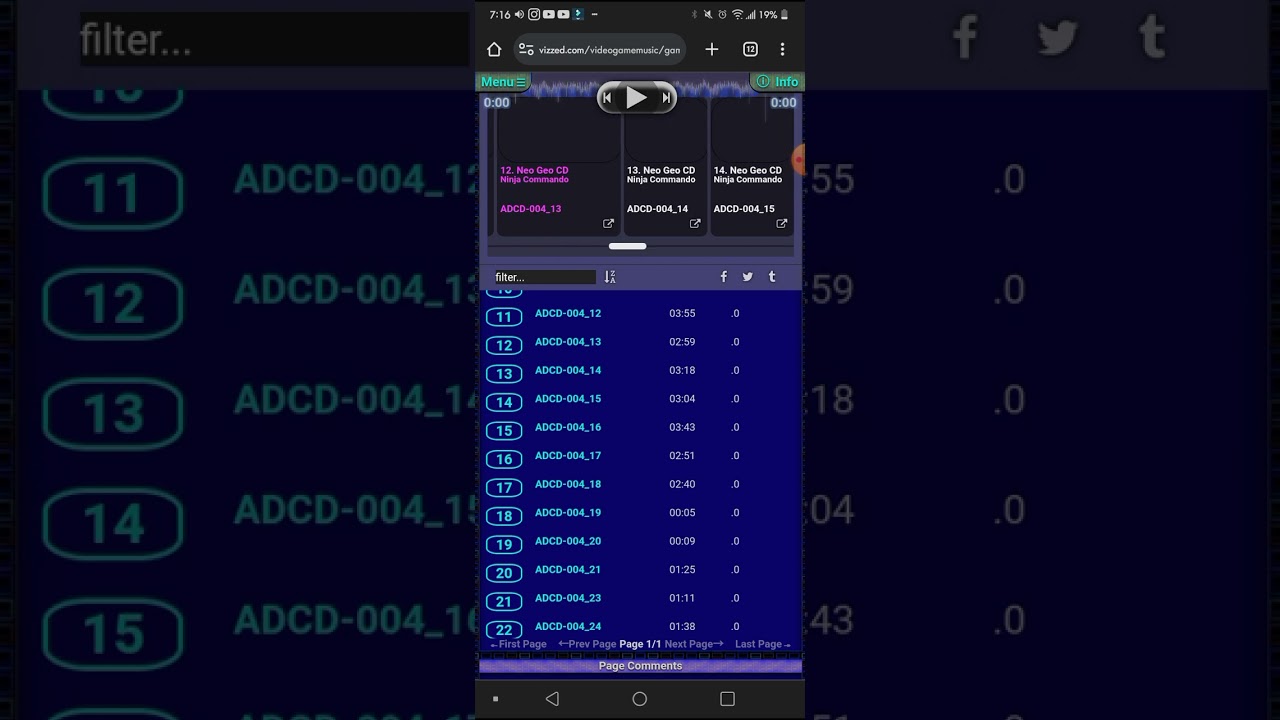This screenshot has height=720, width=1280.
Task: Play ADCD-004_19 from the list
Action: (x=568, y=513)
